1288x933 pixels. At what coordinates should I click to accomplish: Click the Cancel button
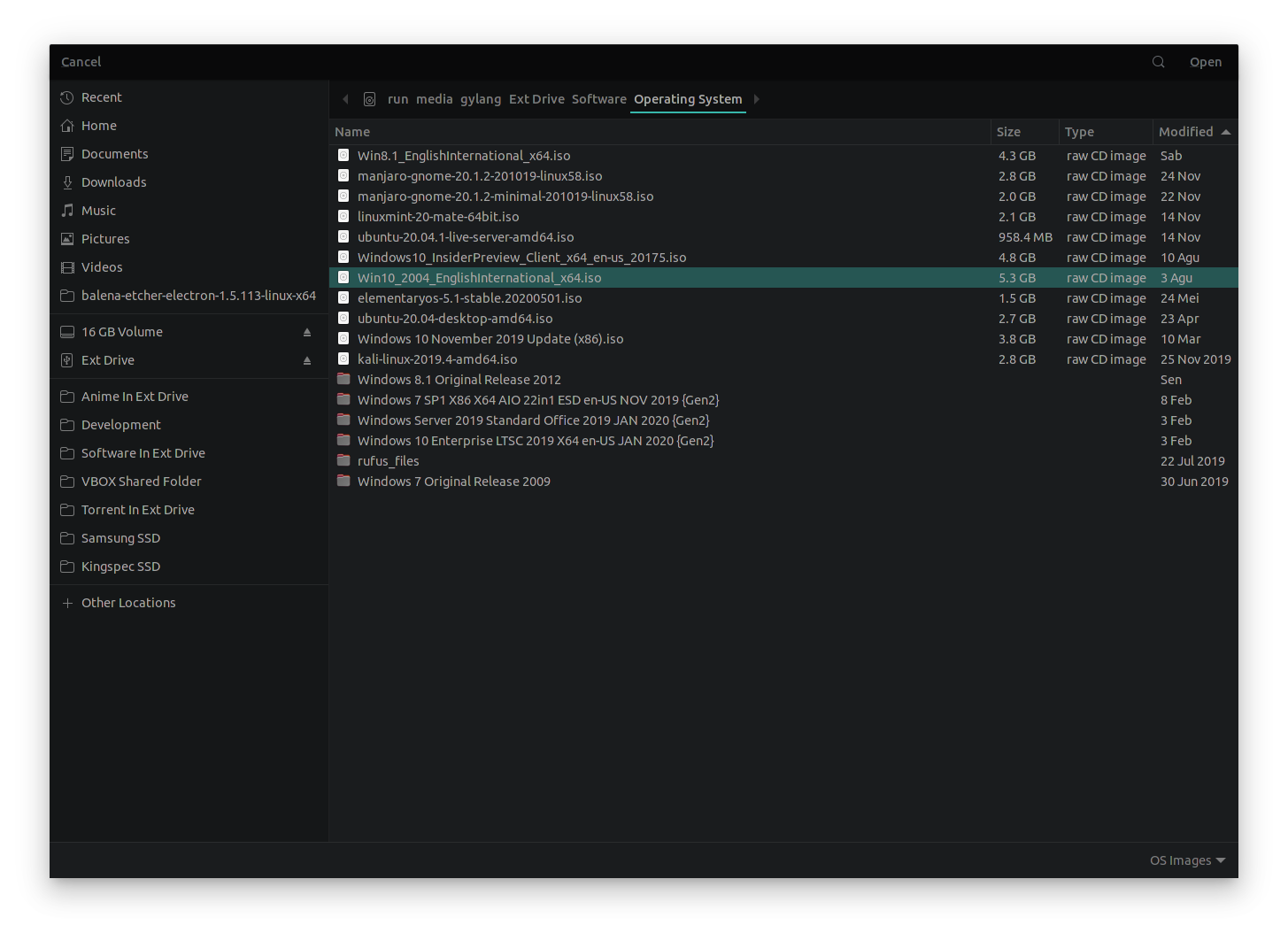(81, 62)
